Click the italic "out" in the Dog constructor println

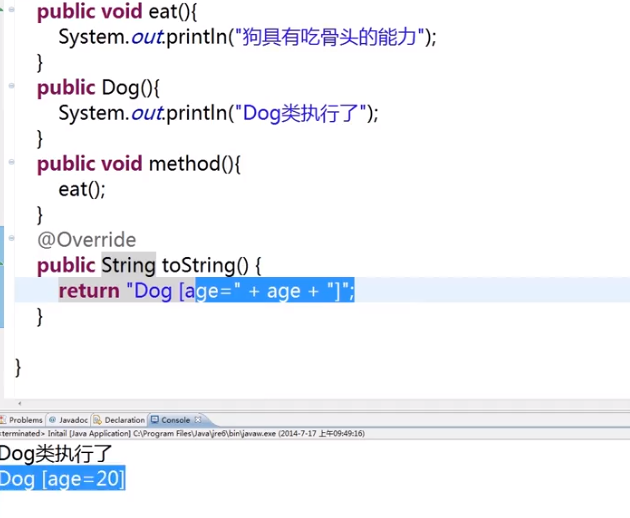point(147,113)
